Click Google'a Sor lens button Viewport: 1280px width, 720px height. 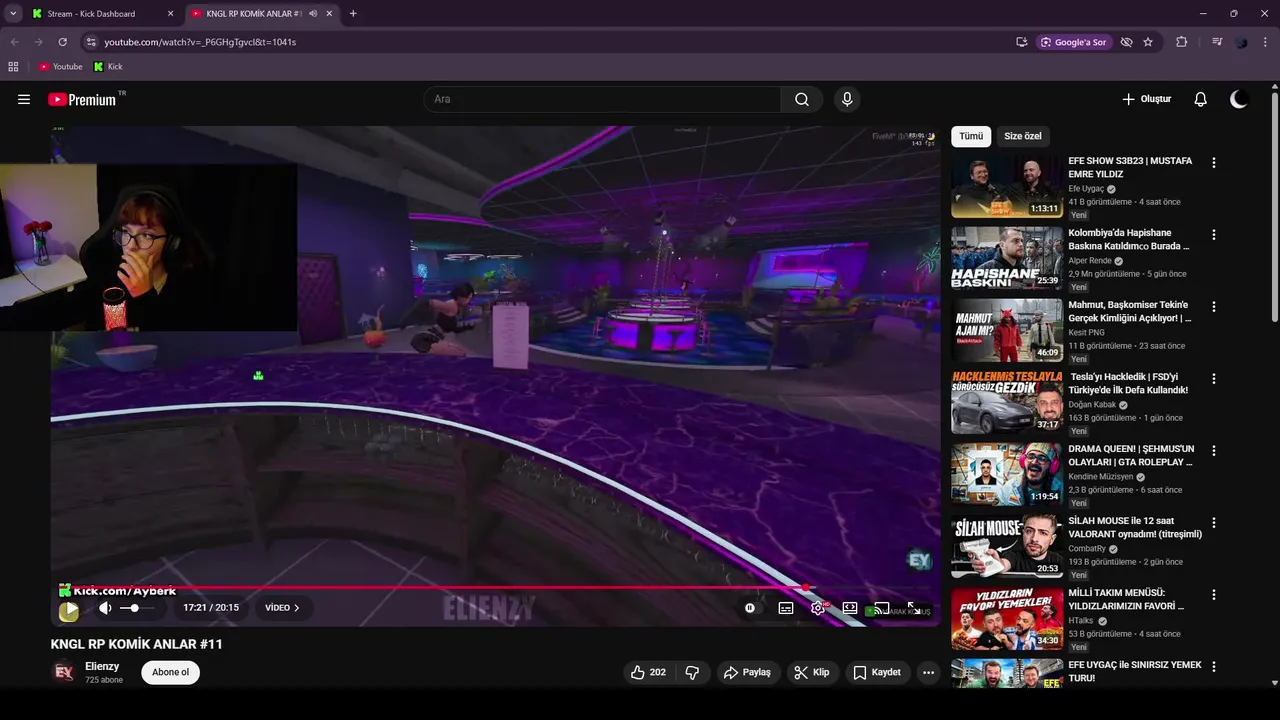[x=1075, y=42]
